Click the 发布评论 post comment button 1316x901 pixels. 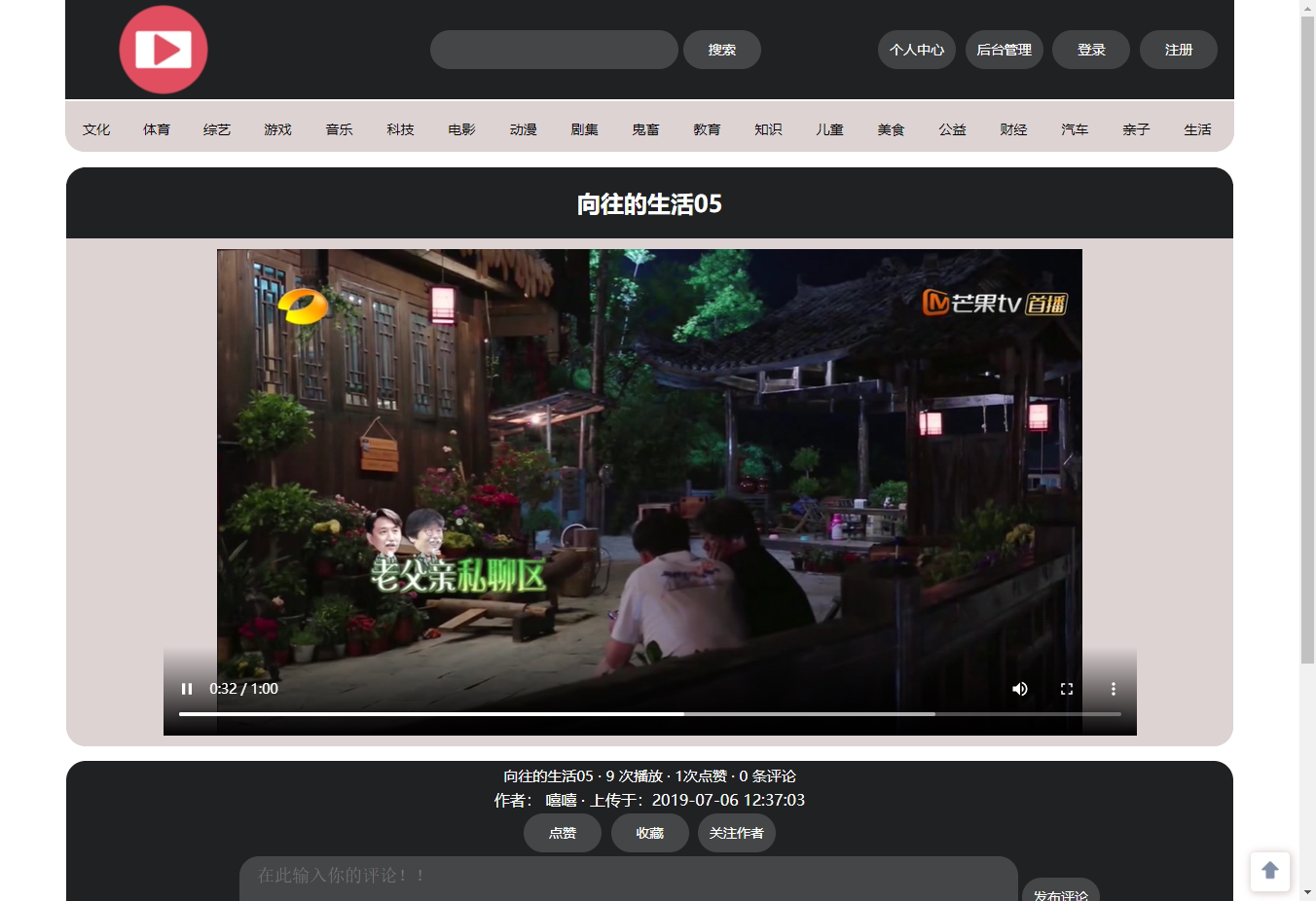[x=1061, y=890]
